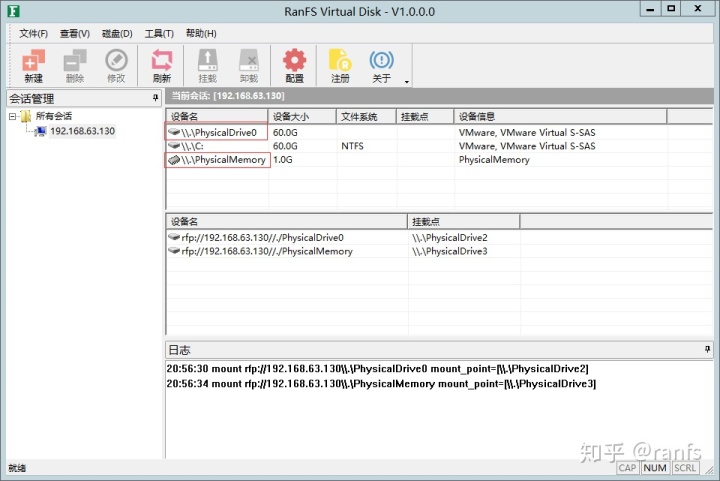The height and width of the screenshot is (481, 720).
Task: Open the 工具(T) menu
Action: [159, 34]
